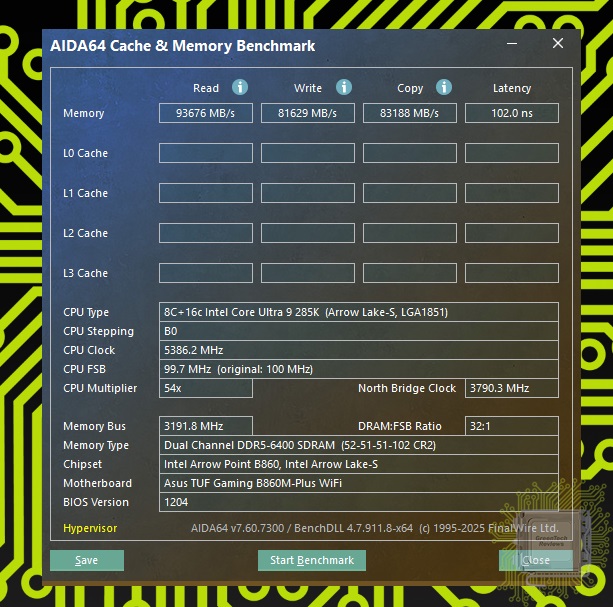Viewport: 613px width, 607px height.
Task: Click the North Bridge Clock label
Action: [407, 388]
